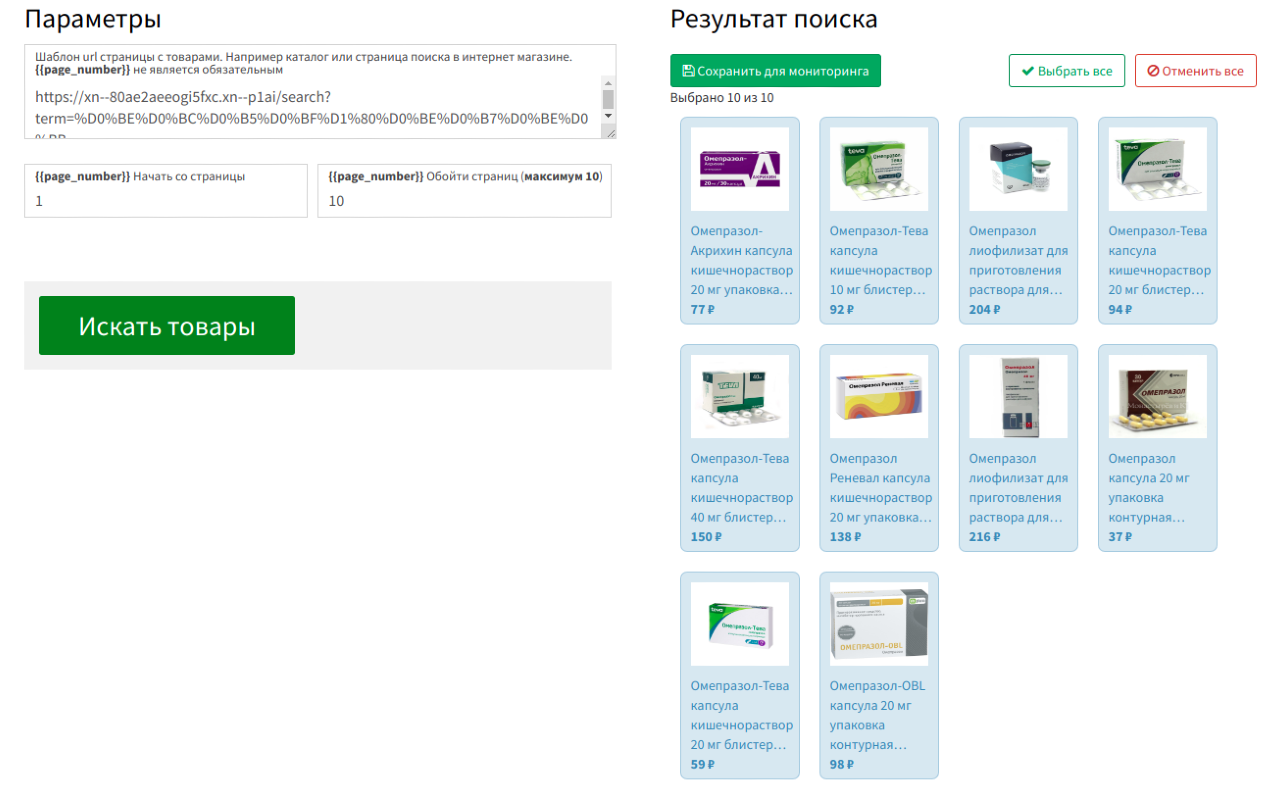Click the price 204 ₽
The width and height of the screenshot is (1280, 800).
(985, 309)
